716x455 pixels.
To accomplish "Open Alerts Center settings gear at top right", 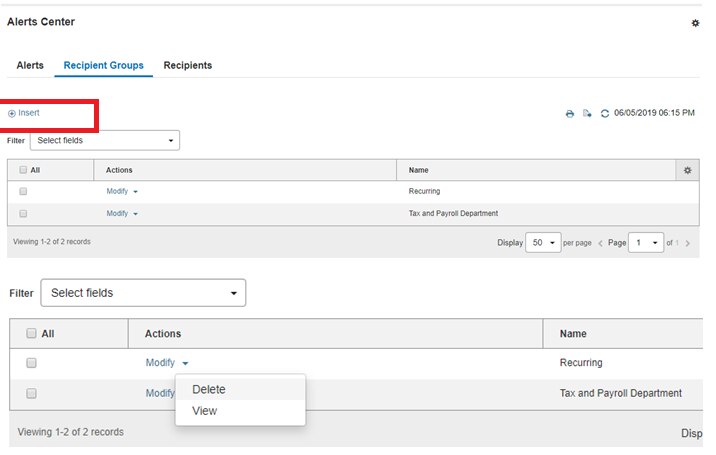I will pos(695,23).
